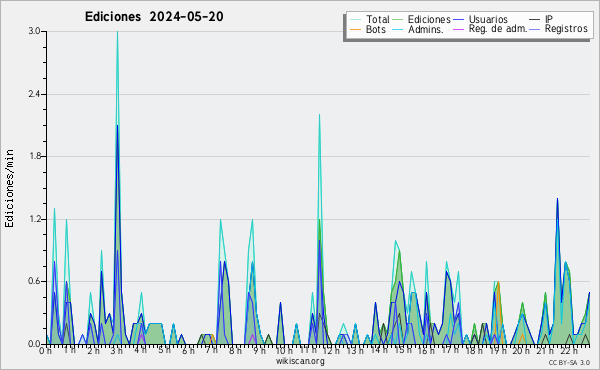Screen dimensions: 600x370
Task: Click the 12 h tick label on the time axis
Action: (x=331, y=350)
